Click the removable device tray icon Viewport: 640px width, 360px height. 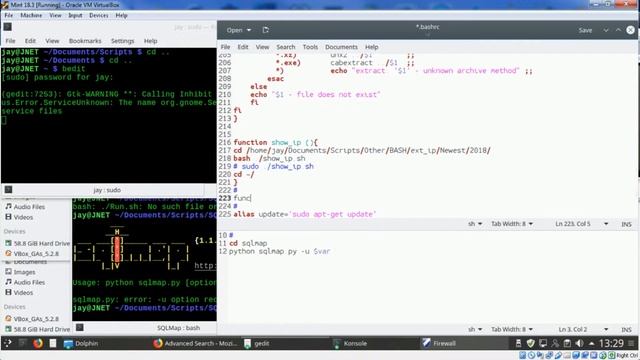[x=518, y=343]
